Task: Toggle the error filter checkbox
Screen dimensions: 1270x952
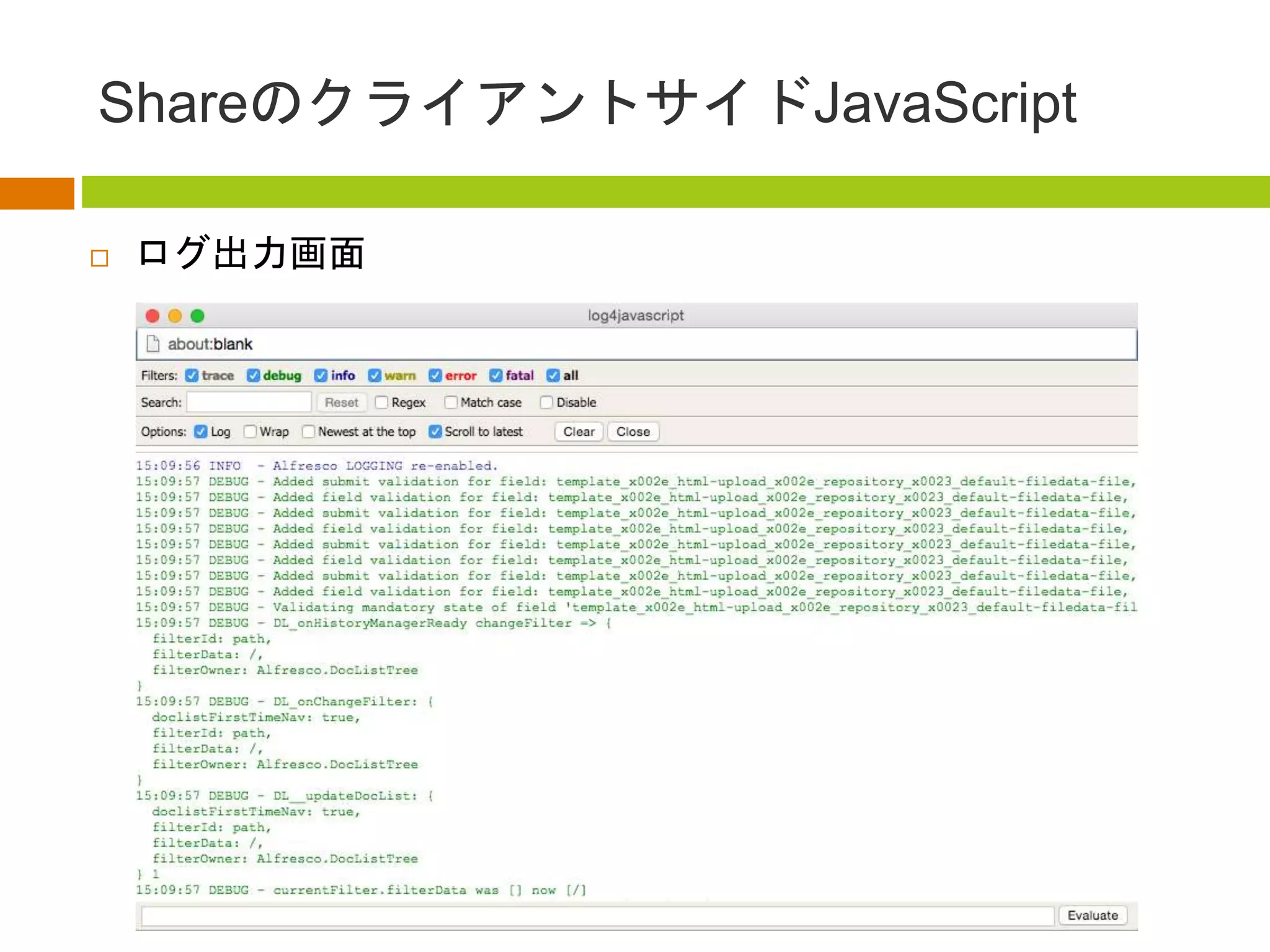Action: [x=435, y=376]
